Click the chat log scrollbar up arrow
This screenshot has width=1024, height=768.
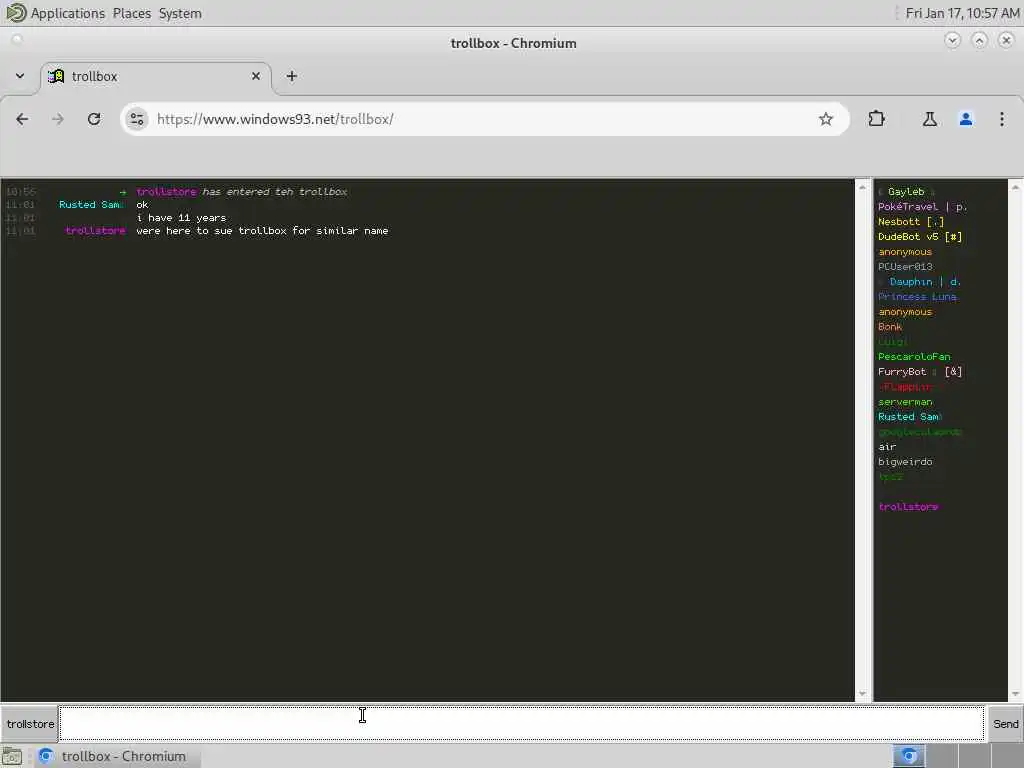click(862, 187)
